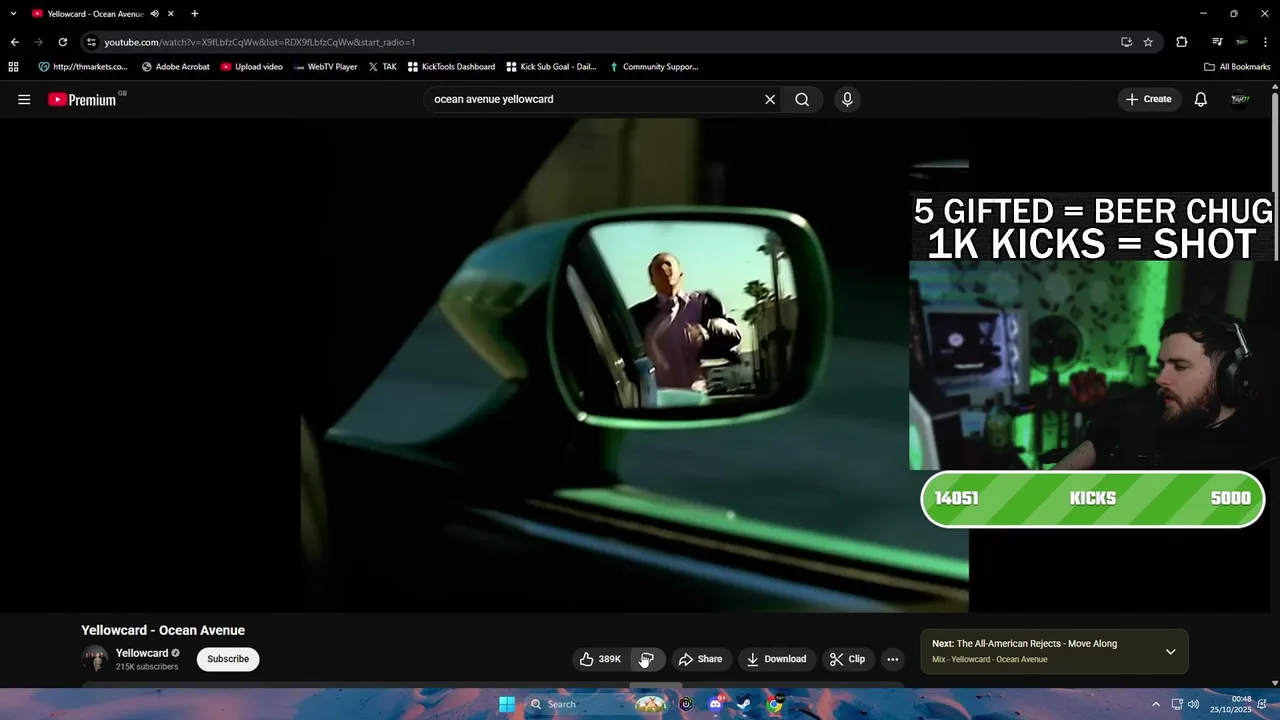Reload the YouTube page

pyautogui.click(x=62, y=42)
